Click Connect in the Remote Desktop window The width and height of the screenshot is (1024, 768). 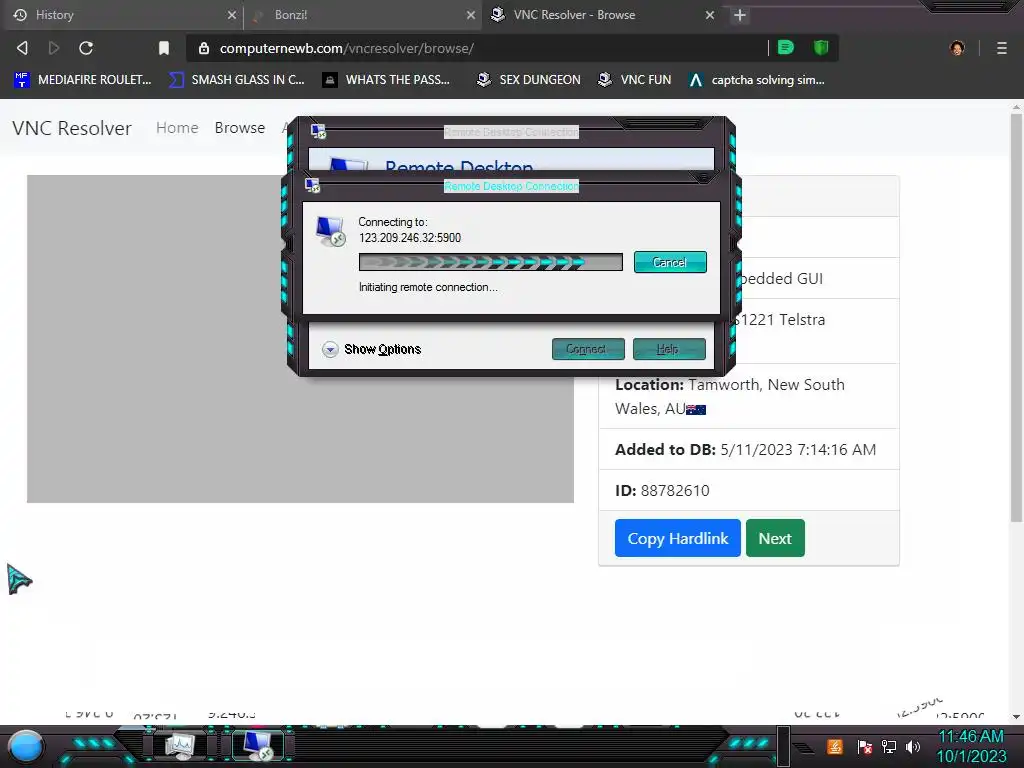tap(588, 349)
